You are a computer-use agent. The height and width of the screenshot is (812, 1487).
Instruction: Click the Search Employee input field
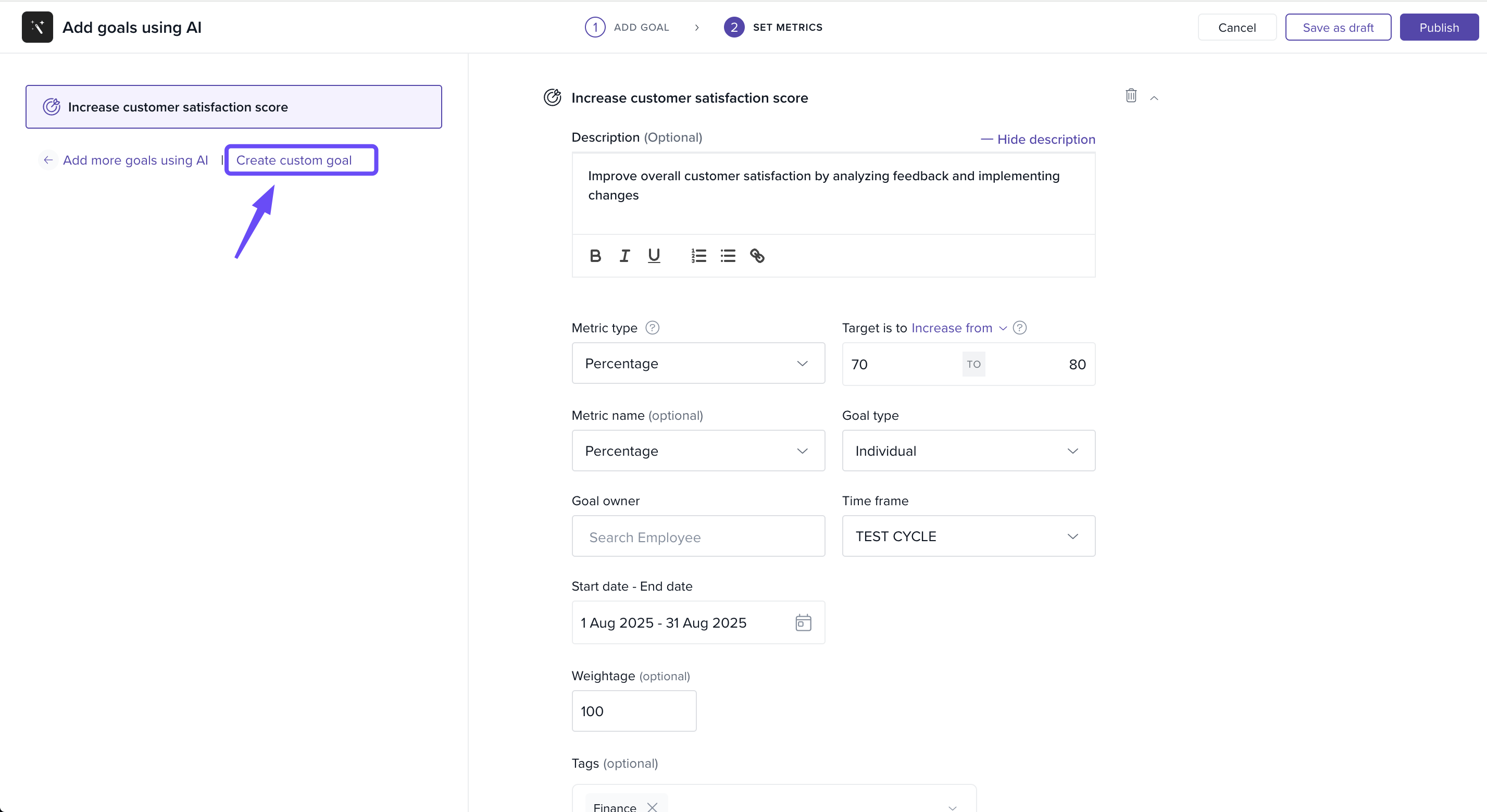pyautogui.click(x=698, y=536)
